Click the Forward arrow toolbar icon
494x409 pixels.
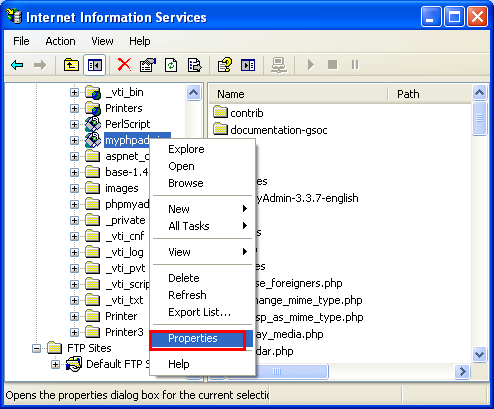click(x=40, y=65)
